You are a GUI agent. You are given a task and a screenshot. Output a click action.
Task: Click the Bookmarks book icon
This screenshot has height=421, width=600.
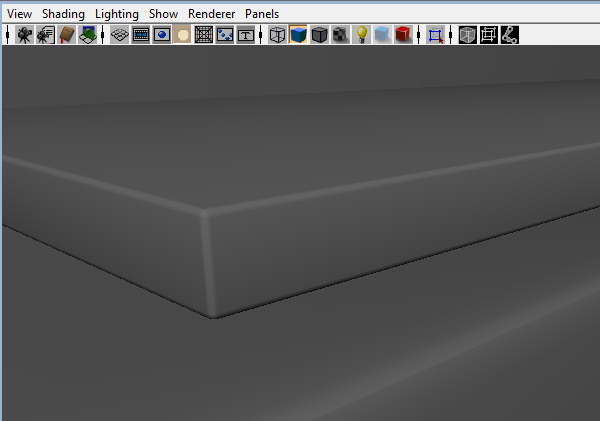point(67,35)
